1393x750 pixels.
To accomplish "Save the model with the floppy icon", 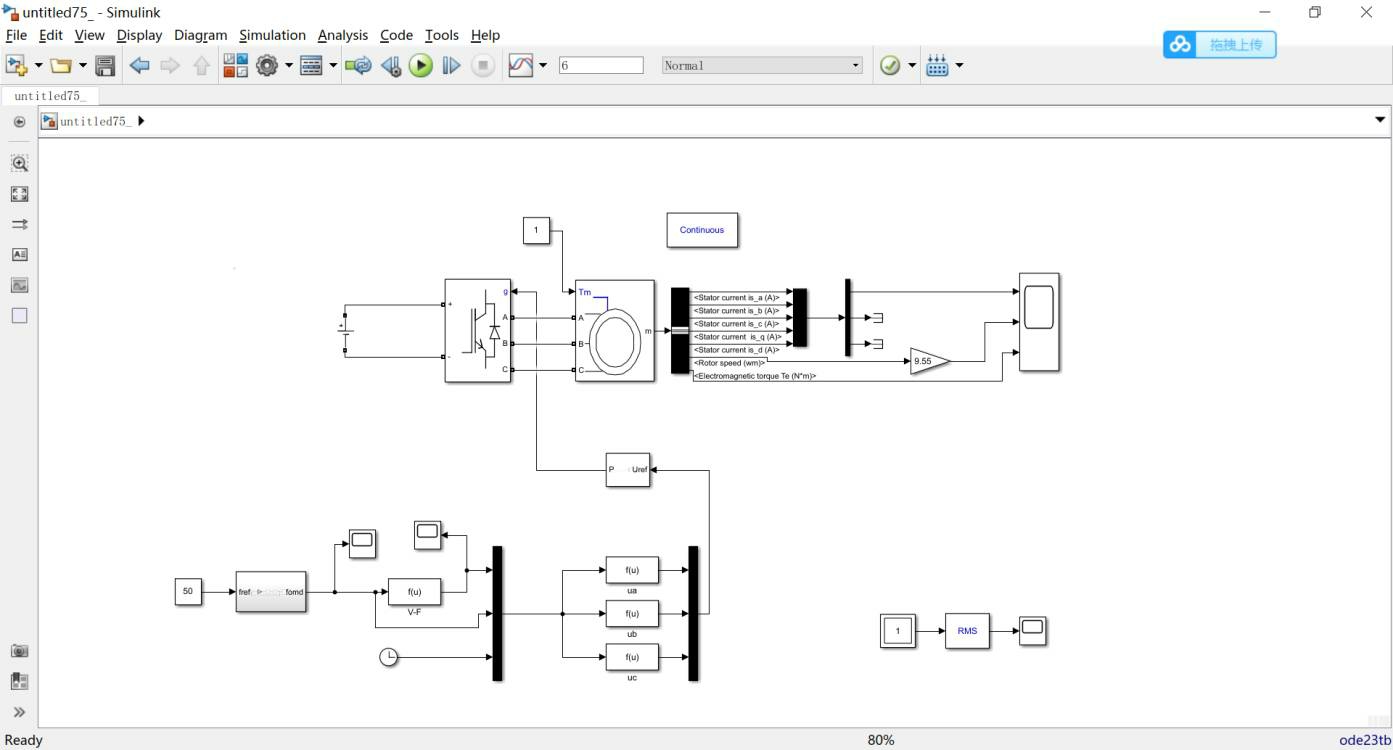I will point(105,66).
